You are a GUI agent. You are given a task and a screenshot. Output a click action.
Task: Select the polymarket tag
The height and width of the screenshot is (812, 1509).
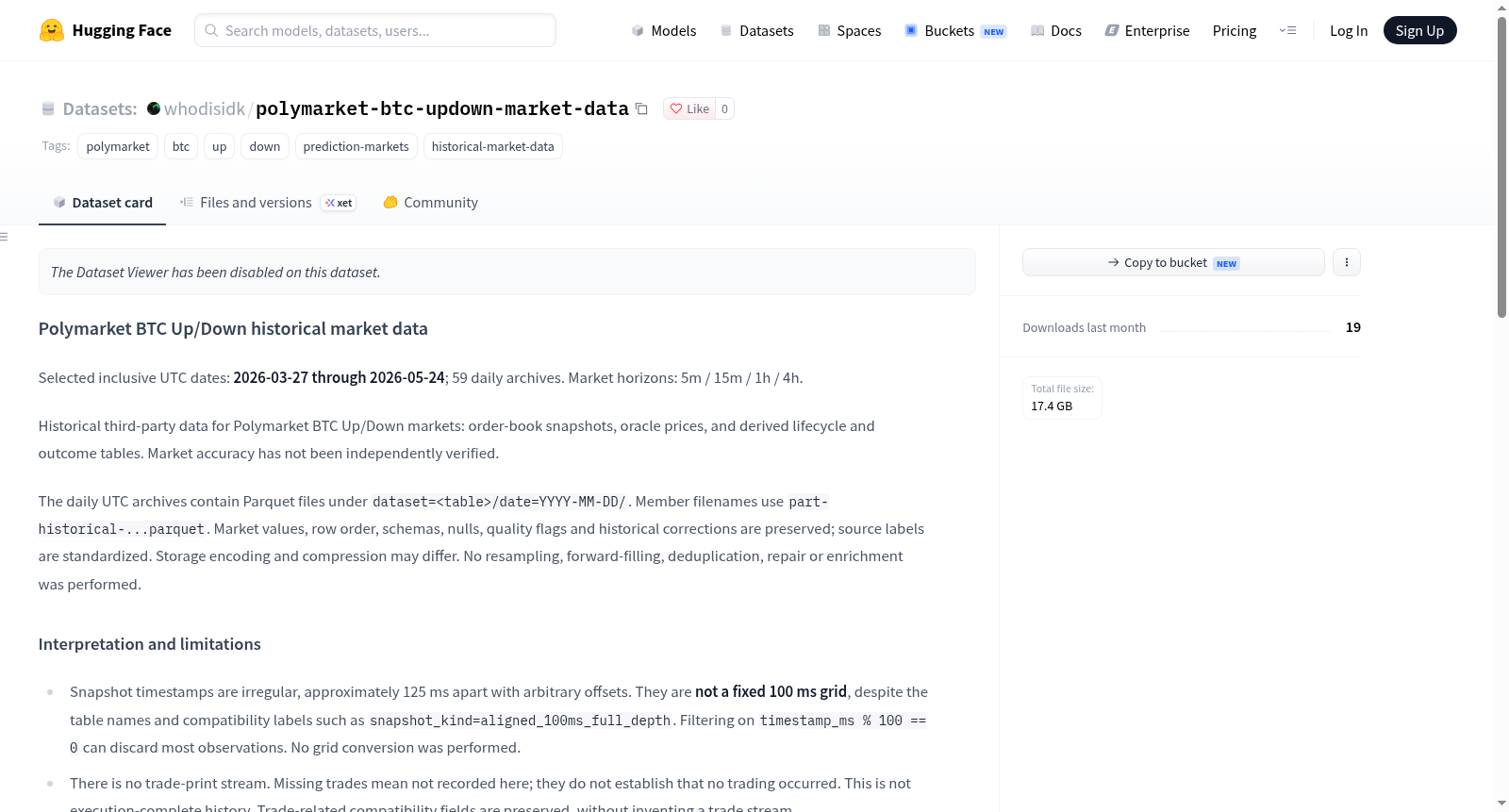(118, 146)
